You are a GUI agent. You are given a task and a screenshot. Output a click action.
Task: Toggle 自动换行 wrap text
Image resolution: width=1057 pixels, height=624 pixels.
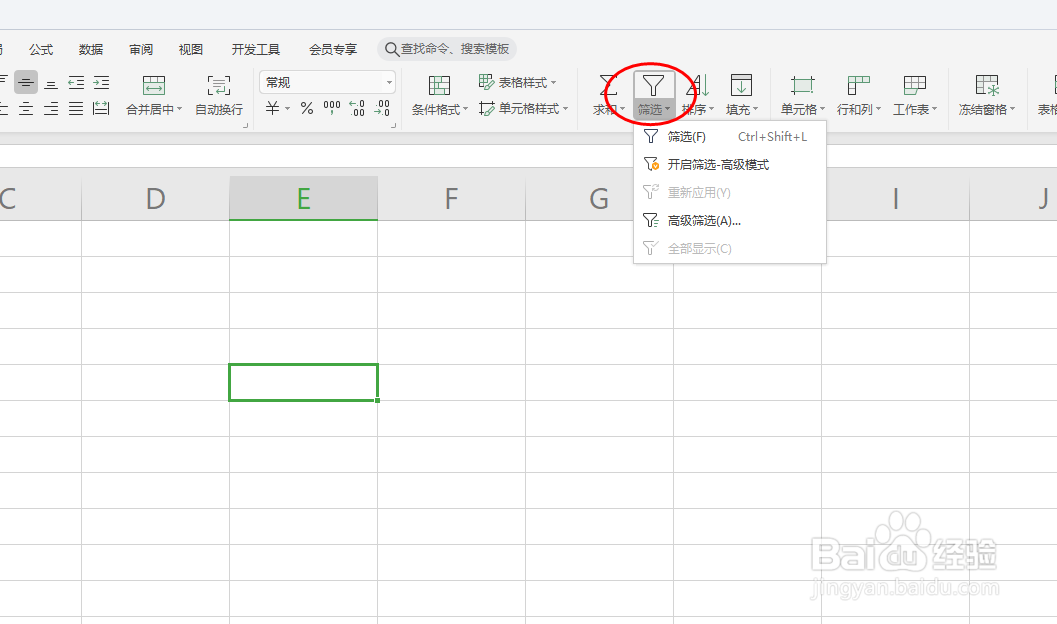(x=218, y=94)
